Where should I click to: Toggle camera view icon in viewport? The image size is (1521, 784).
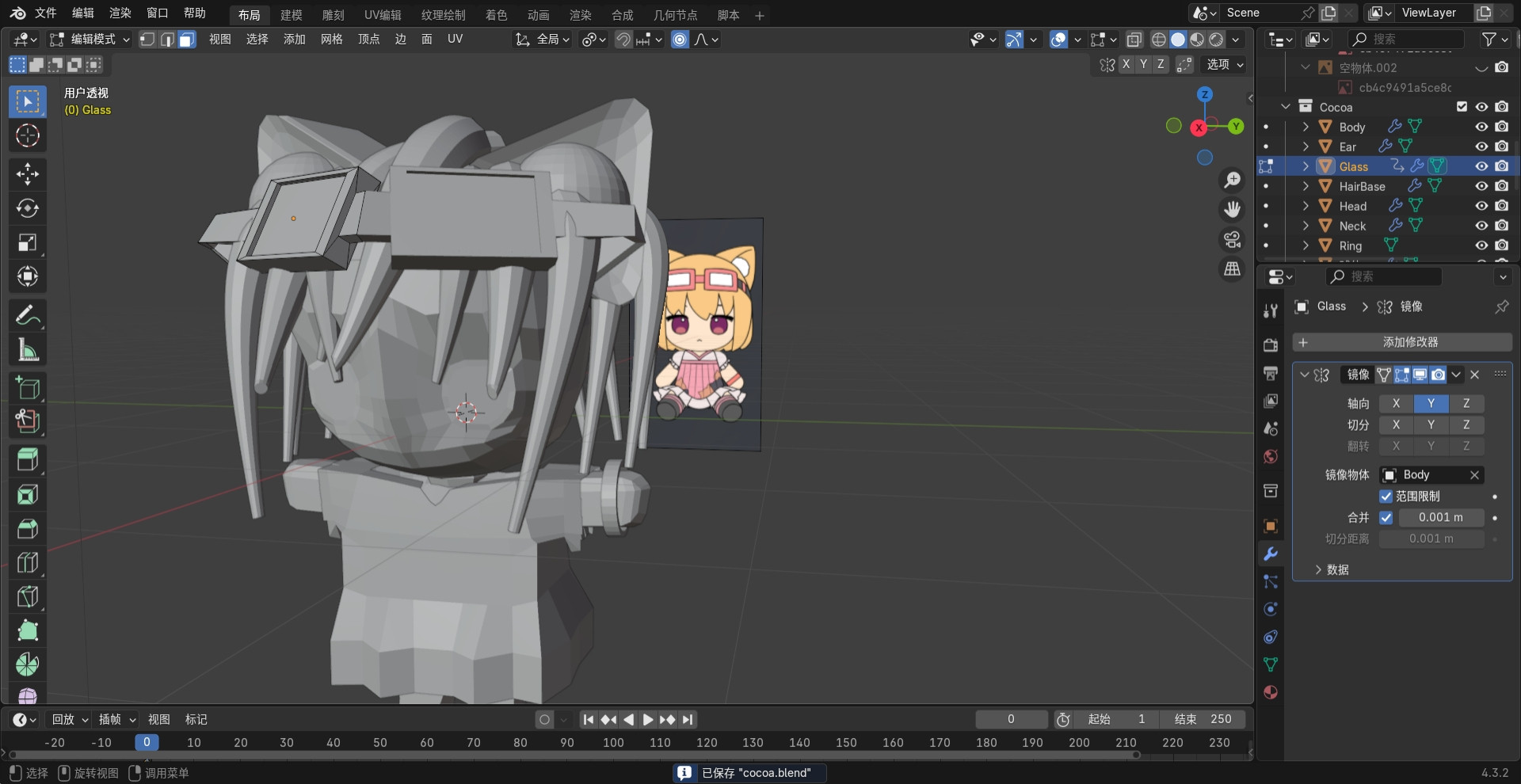click(1232, 239)
